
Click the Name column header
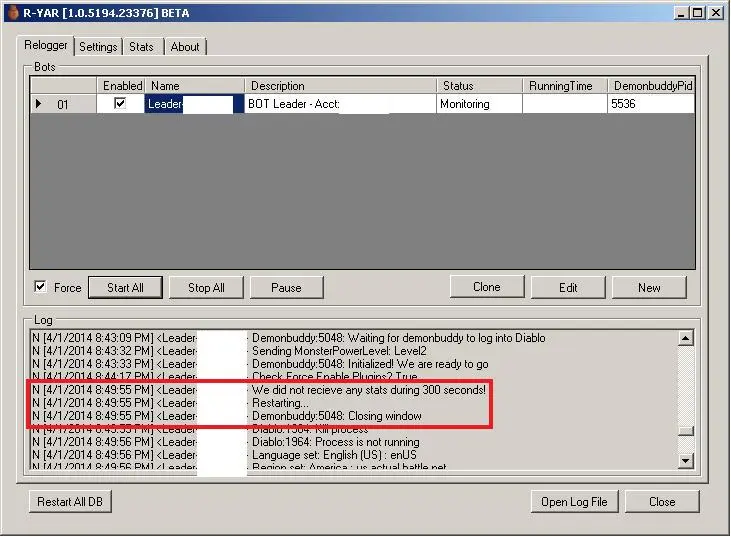pos(195,86)
